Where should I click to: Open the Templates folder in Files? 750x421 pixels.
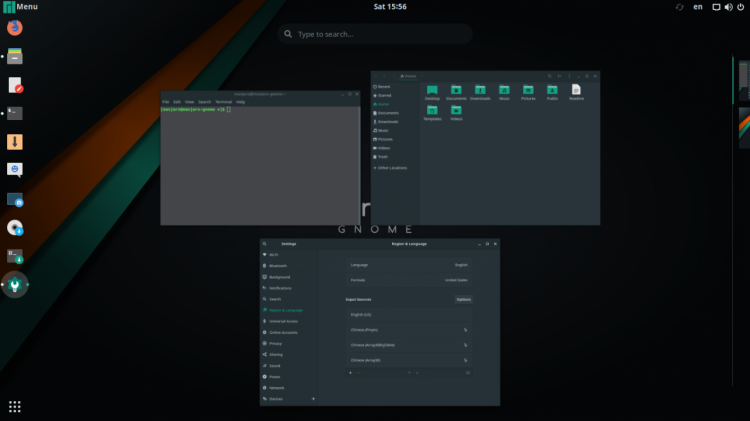coord(432,113)
